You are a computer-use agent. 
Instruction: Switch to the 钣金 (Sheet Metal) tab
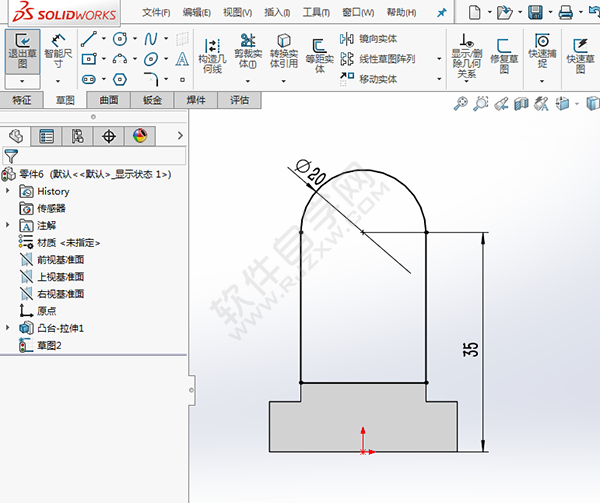pyautogui.click(x=152, y=100)
